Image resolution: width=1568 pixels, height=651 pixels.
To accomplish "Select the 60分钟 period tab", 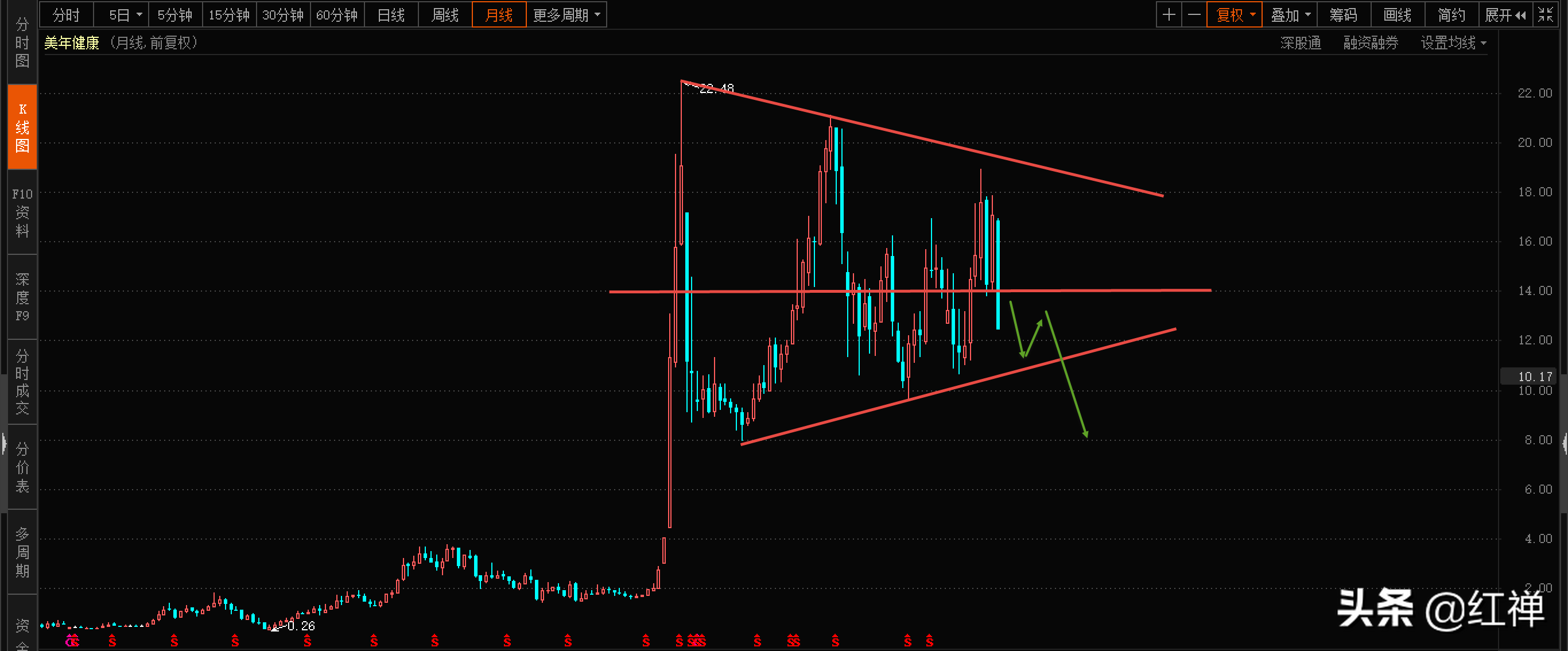I will [337, 14].
